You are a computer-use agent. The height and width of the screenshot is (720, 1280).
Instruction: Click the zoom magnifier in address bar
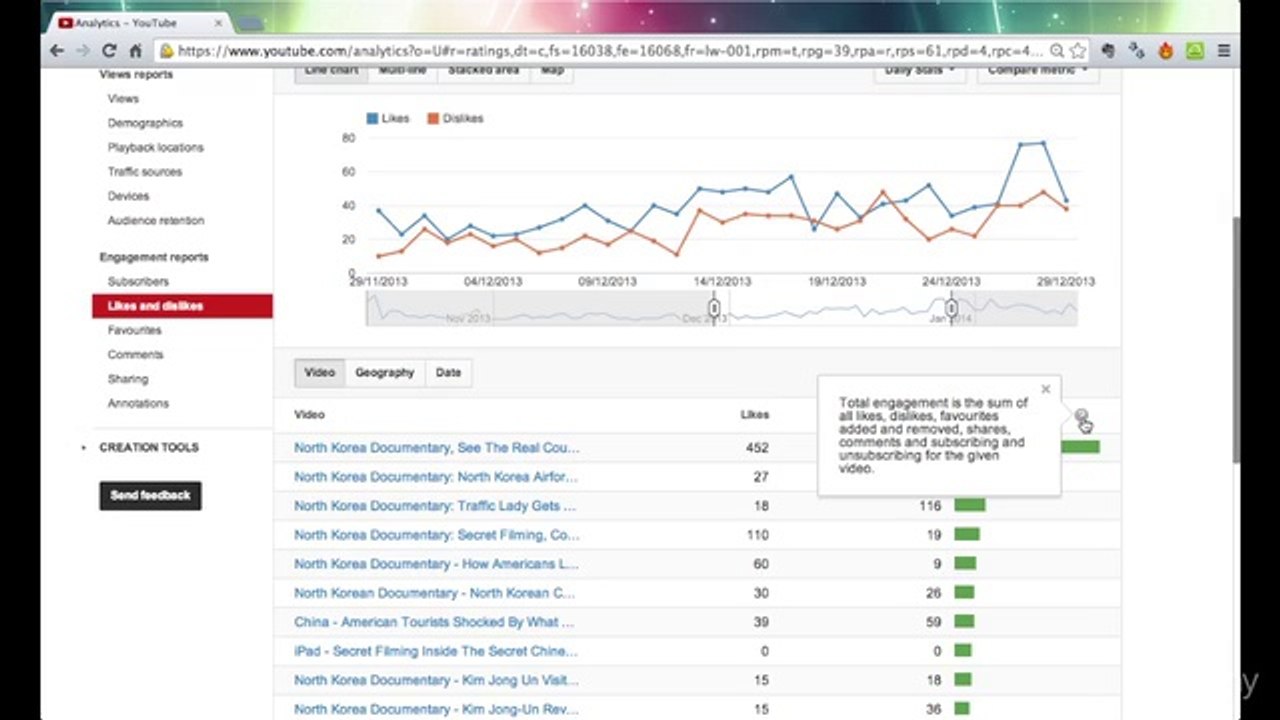[1057, 50]
